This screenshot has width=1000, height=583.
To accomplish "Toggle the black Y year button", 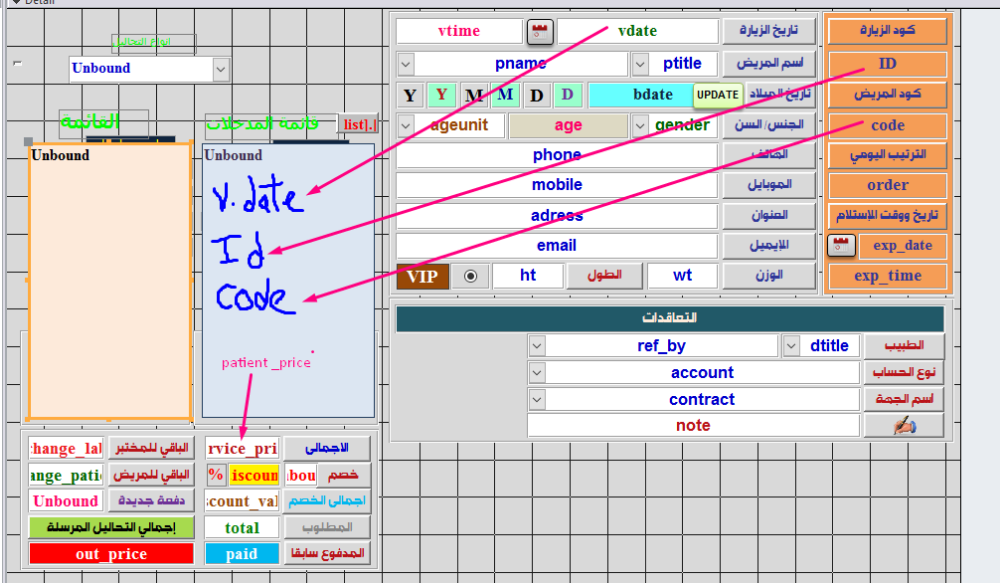I will [410, 96].
